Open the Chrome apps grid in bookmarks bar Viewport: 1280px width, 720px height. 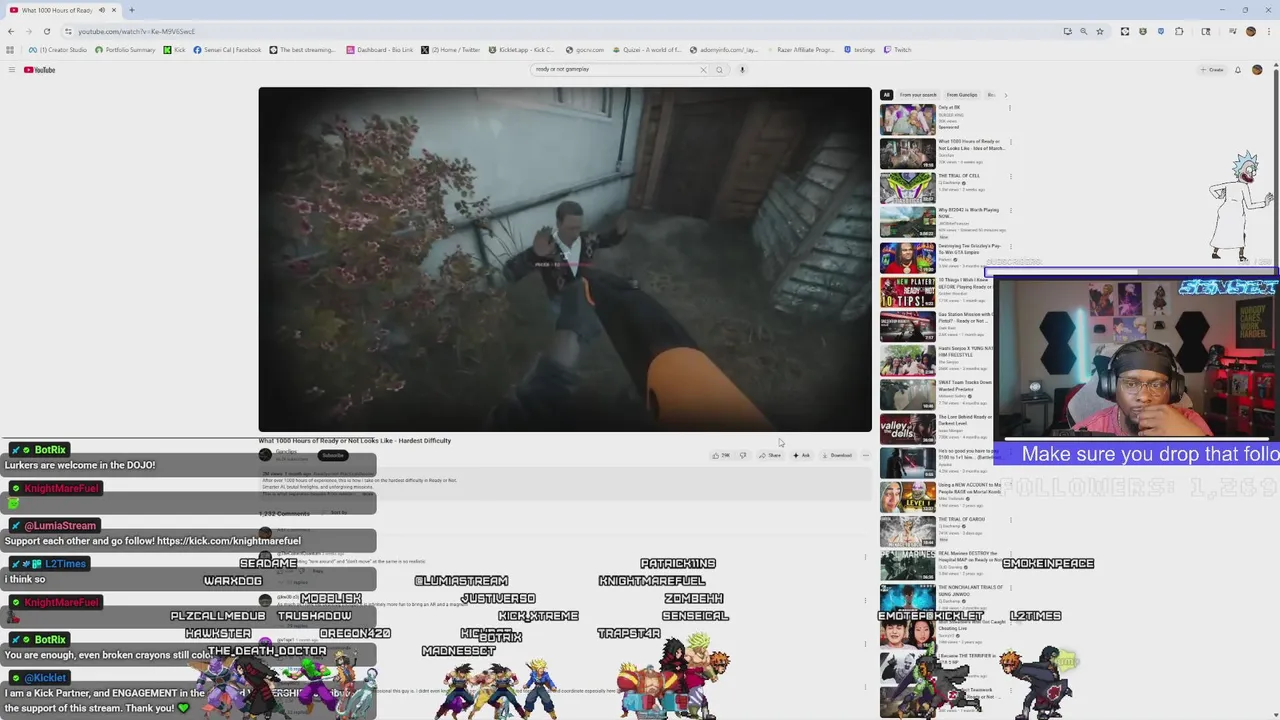pyautogui.click(x=10, y=50)
